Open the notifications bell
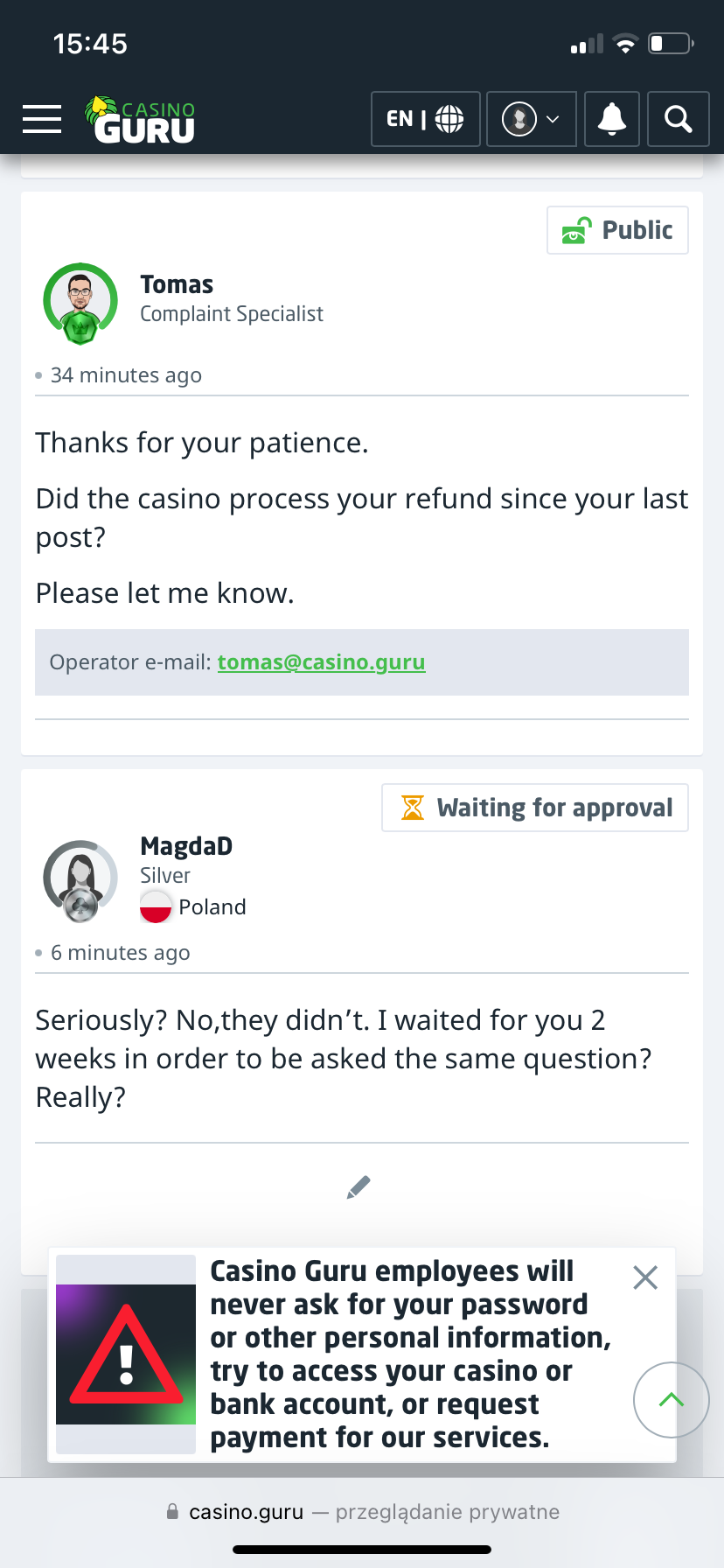Viewport: 724px width, 1568px height. tap(611, 119)
